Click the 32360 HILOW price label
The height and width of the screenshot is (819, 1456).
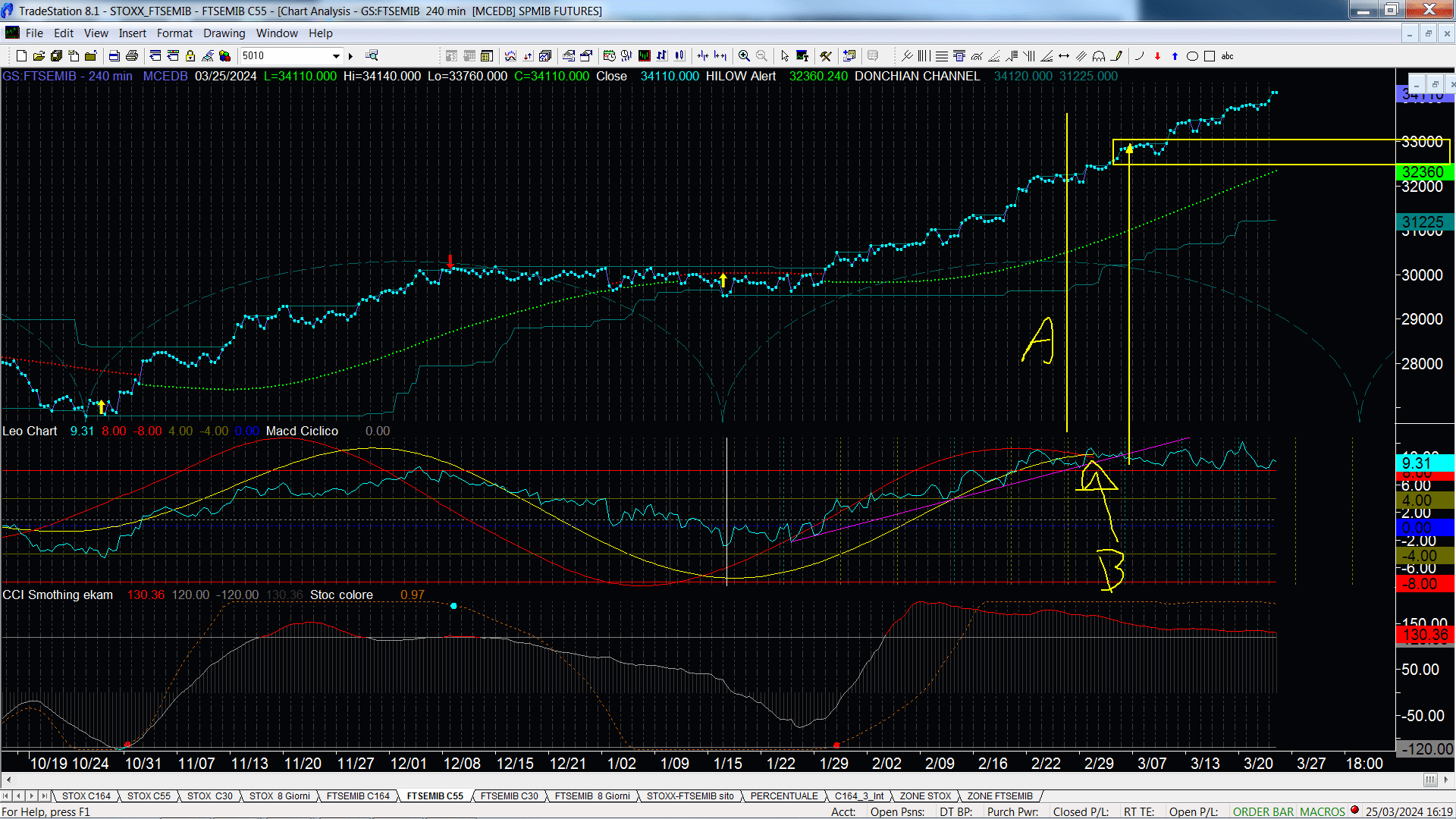pos(1424,172)
